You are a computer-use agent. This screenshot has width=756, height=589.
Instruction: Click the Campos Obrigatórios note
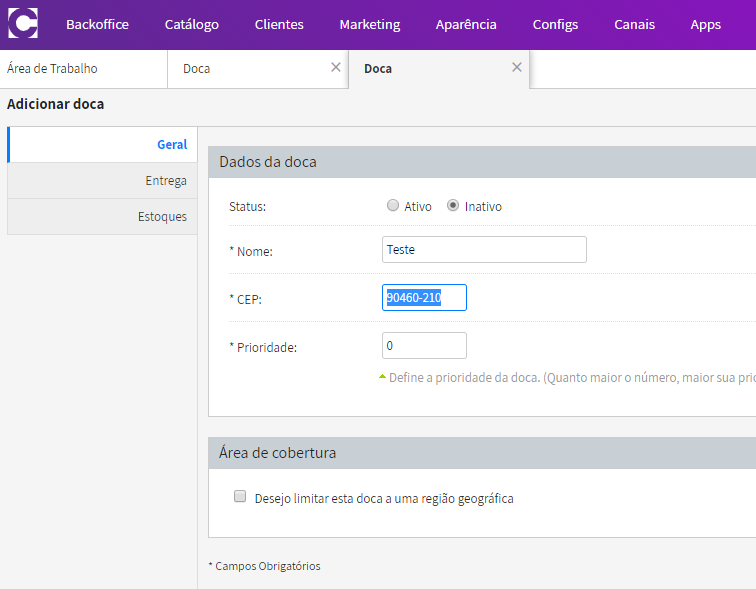(x=264, y=566)
